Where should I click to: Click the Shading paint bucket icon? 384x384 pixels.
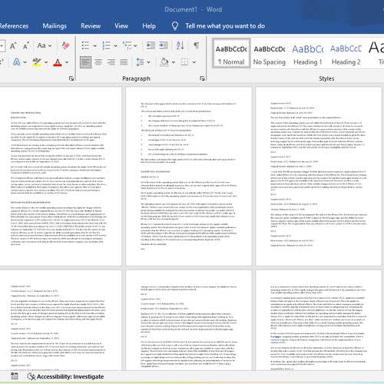pyautogui.click(x=165, y=62)
